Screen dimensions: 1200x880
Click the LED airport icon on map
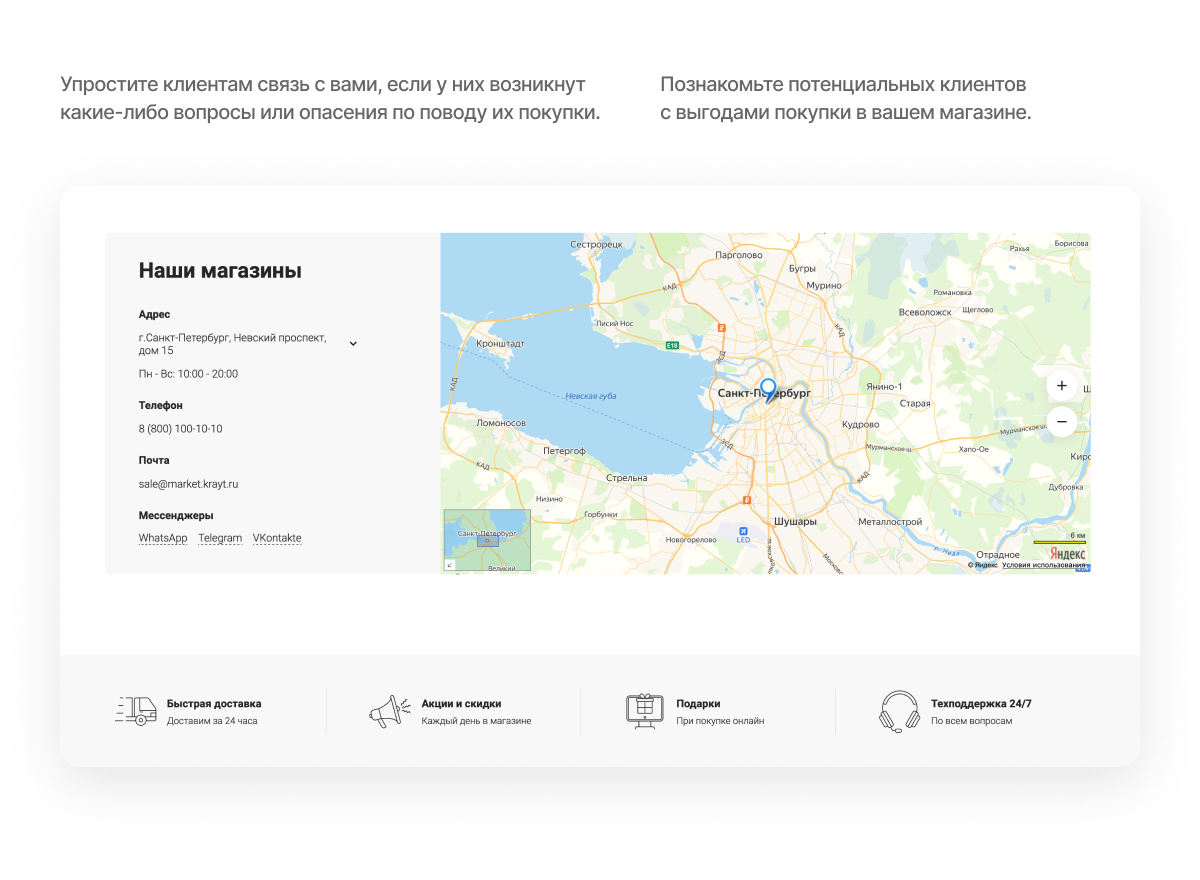(743, 532)
